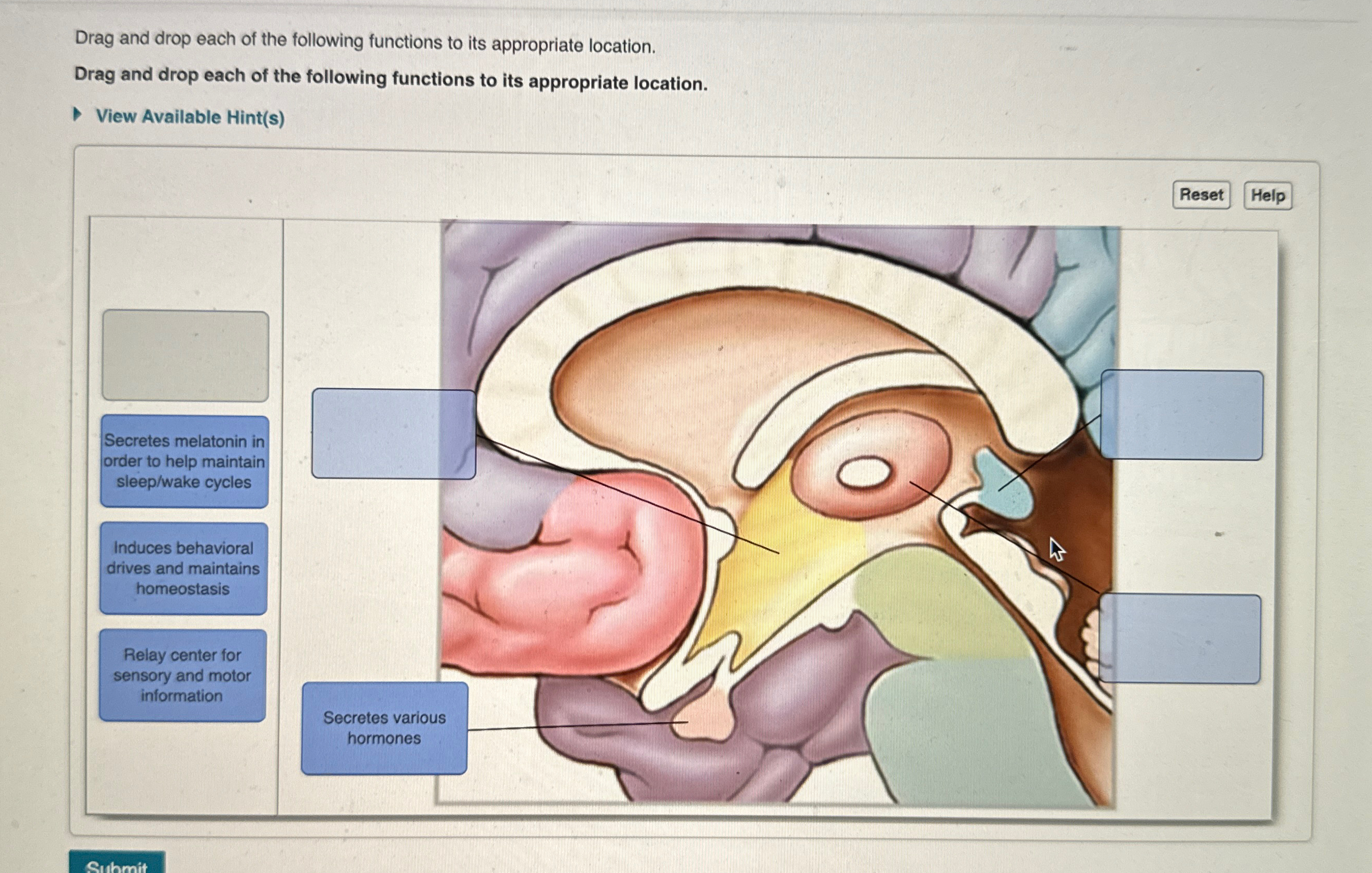The width and height of the screenshot is (1372, 873).
Task: Click the placed 'Secretes various hormones' label
Action: coord(384,728)
